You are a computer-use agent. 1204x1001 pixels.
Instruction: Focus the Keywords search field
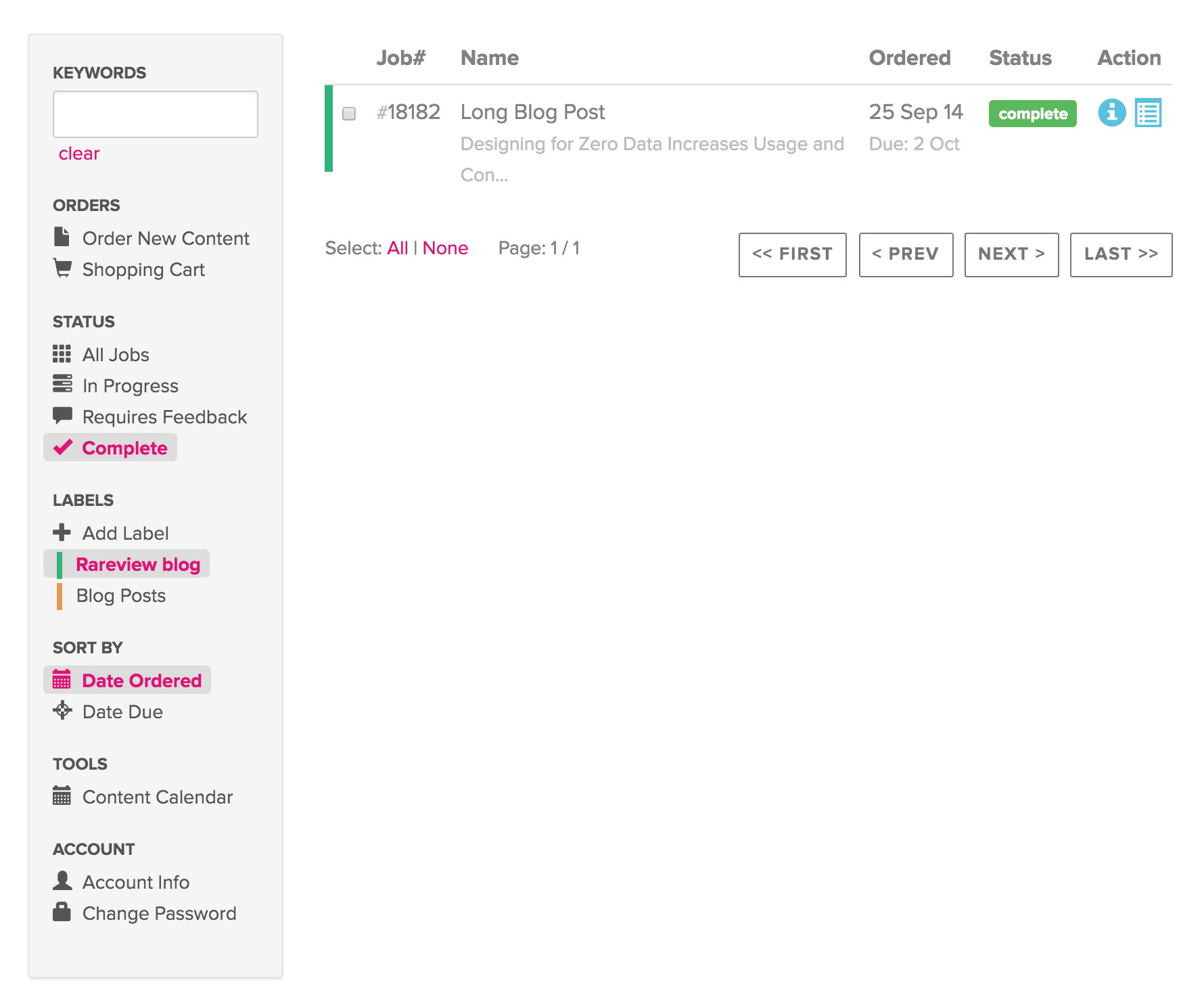point(156,114)
